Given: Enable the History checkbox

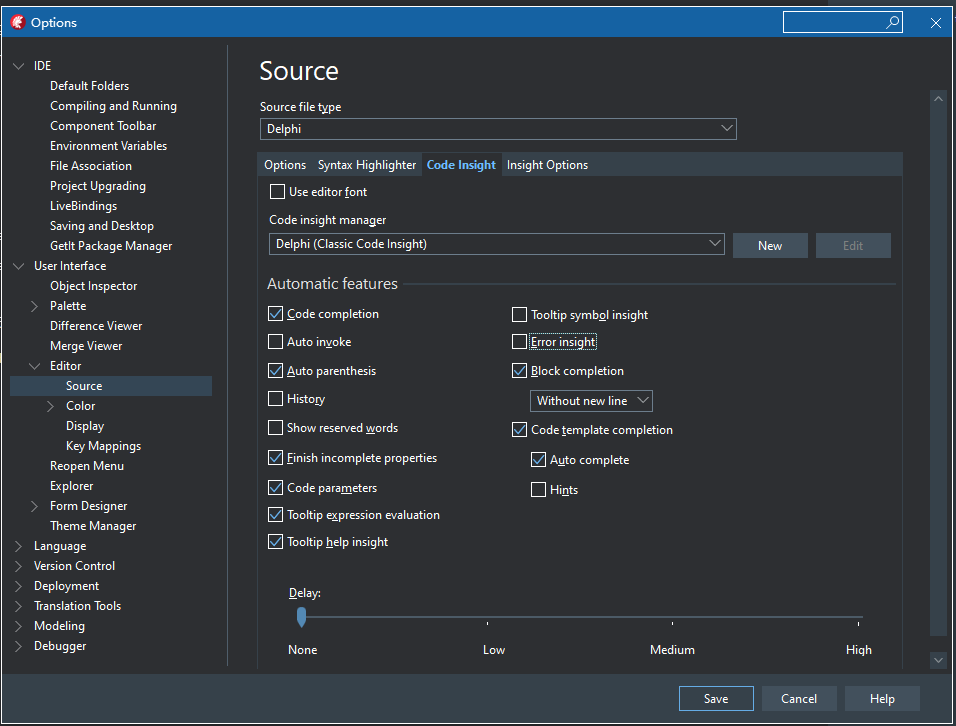Looking at the screenshot, I should pos(276,399).
